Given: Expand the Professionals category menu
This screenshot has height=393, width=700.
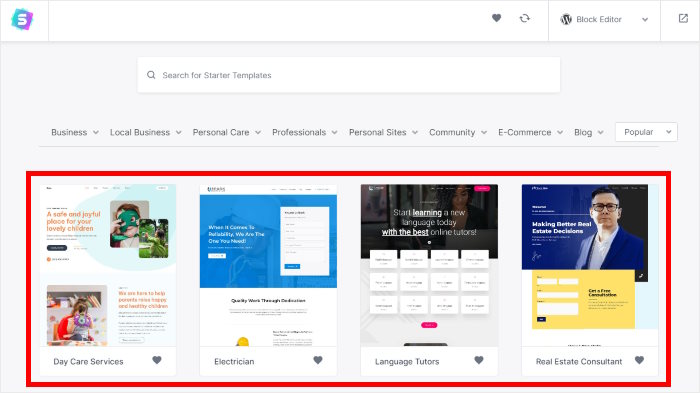Looking at the screenshot, I should (305, 132).
